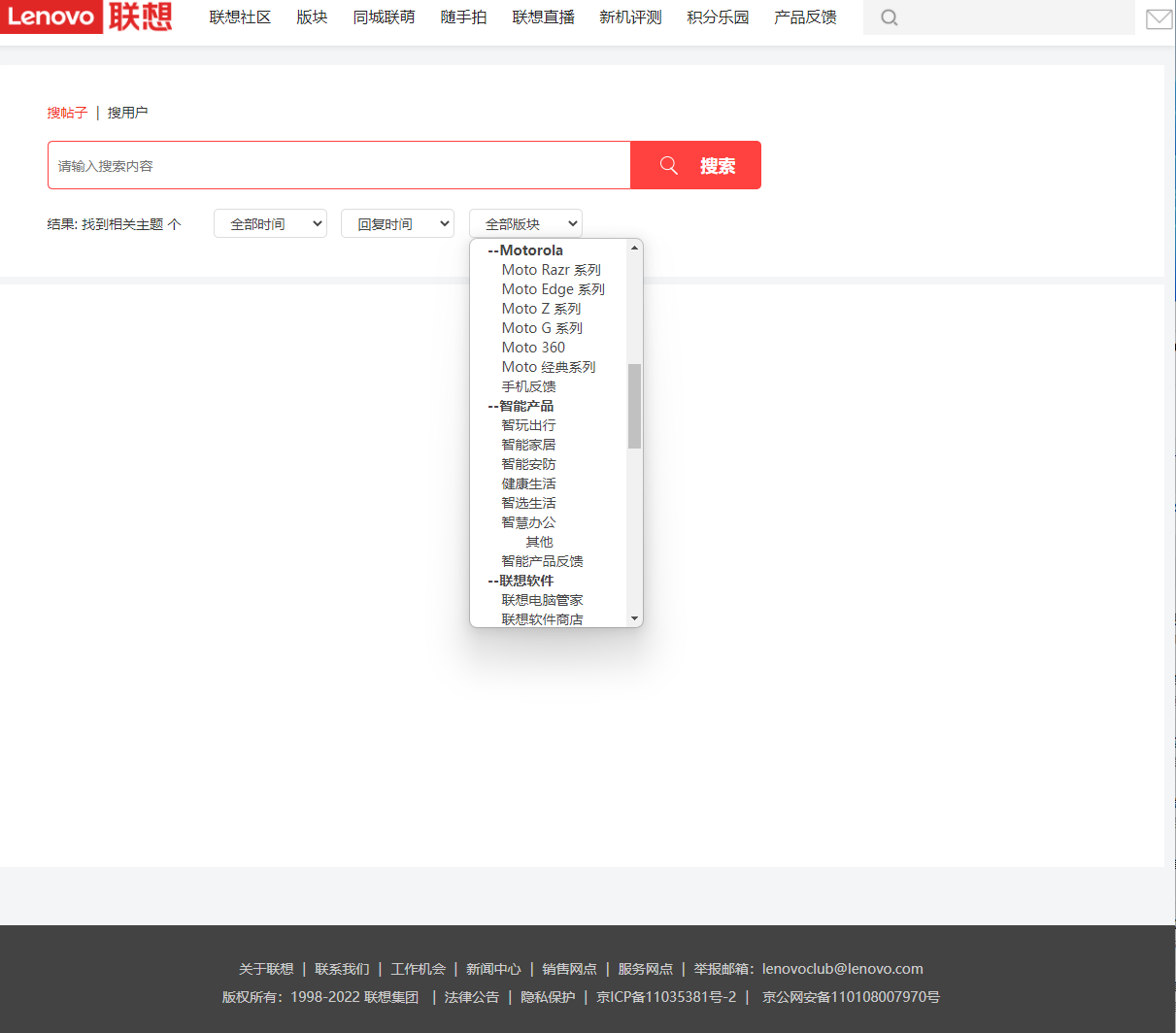This screenshot has width=1176, height=1033.
Task: Click the --Motorola group header
Action: click(525, 250)
